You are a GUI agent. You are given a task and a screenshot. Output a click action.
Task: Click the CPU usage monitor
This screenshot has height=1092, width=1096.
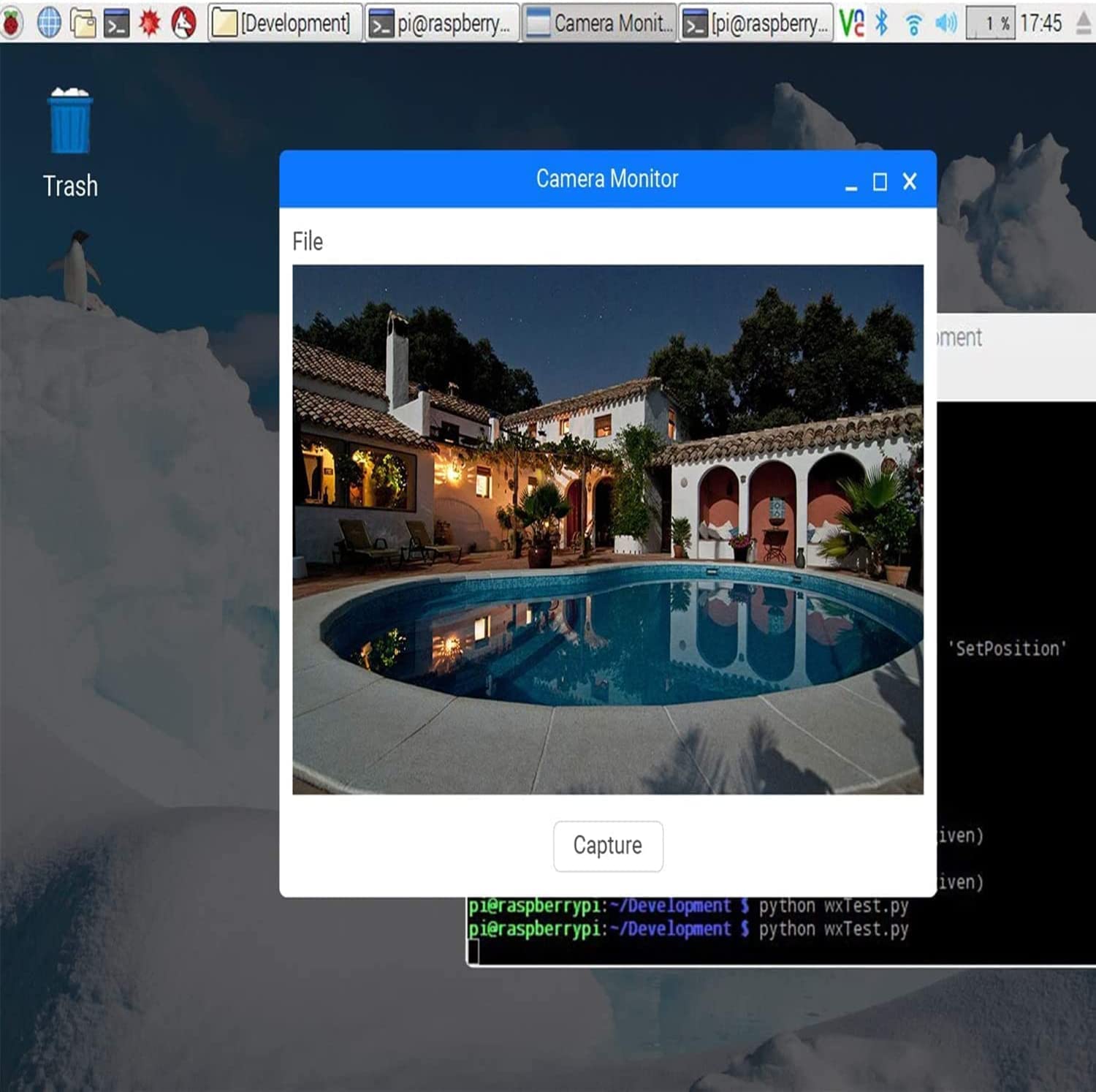pos(990,23)
